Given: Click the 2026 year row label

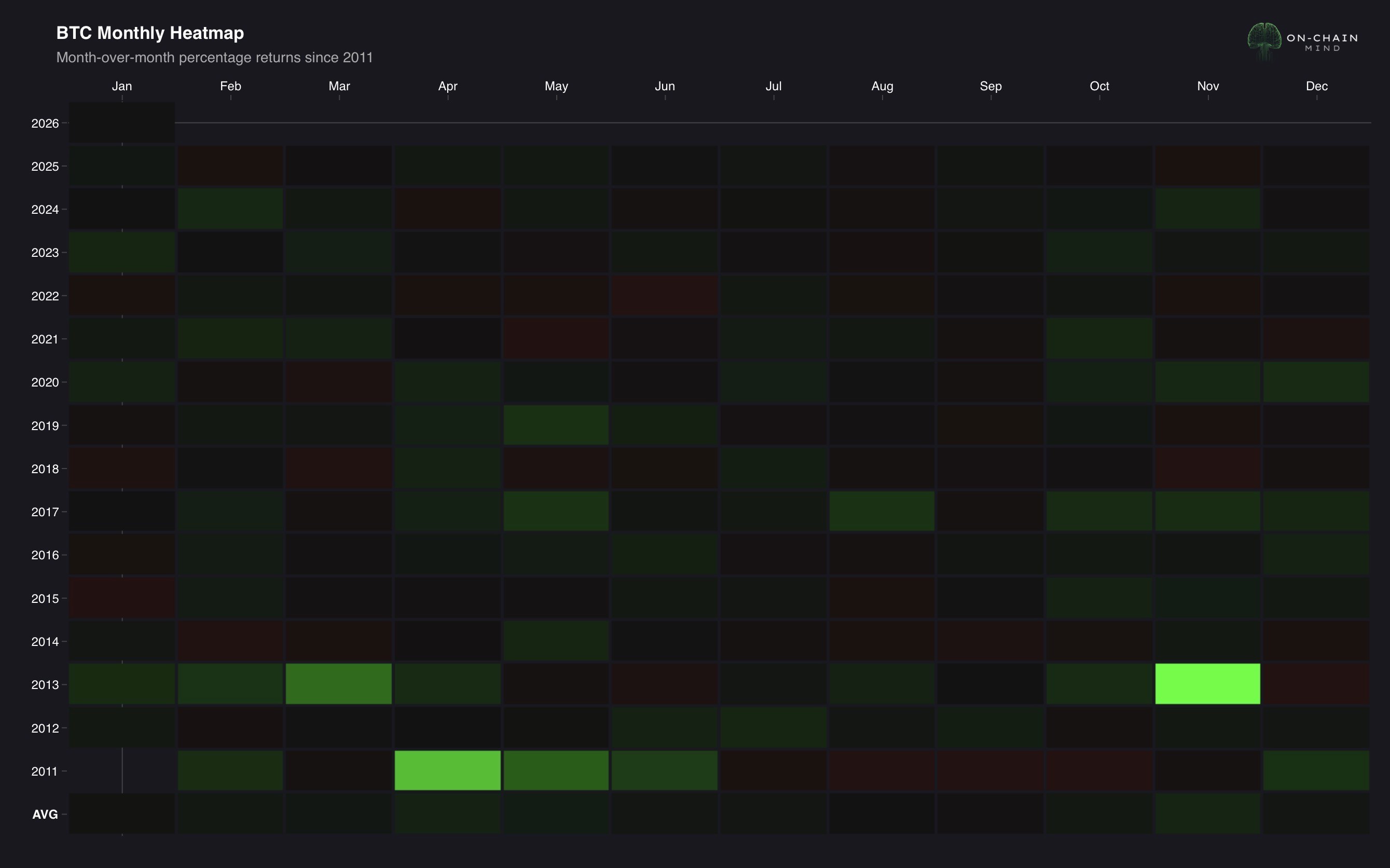Looking at the screenshot, I should click(x=45, y=123).
